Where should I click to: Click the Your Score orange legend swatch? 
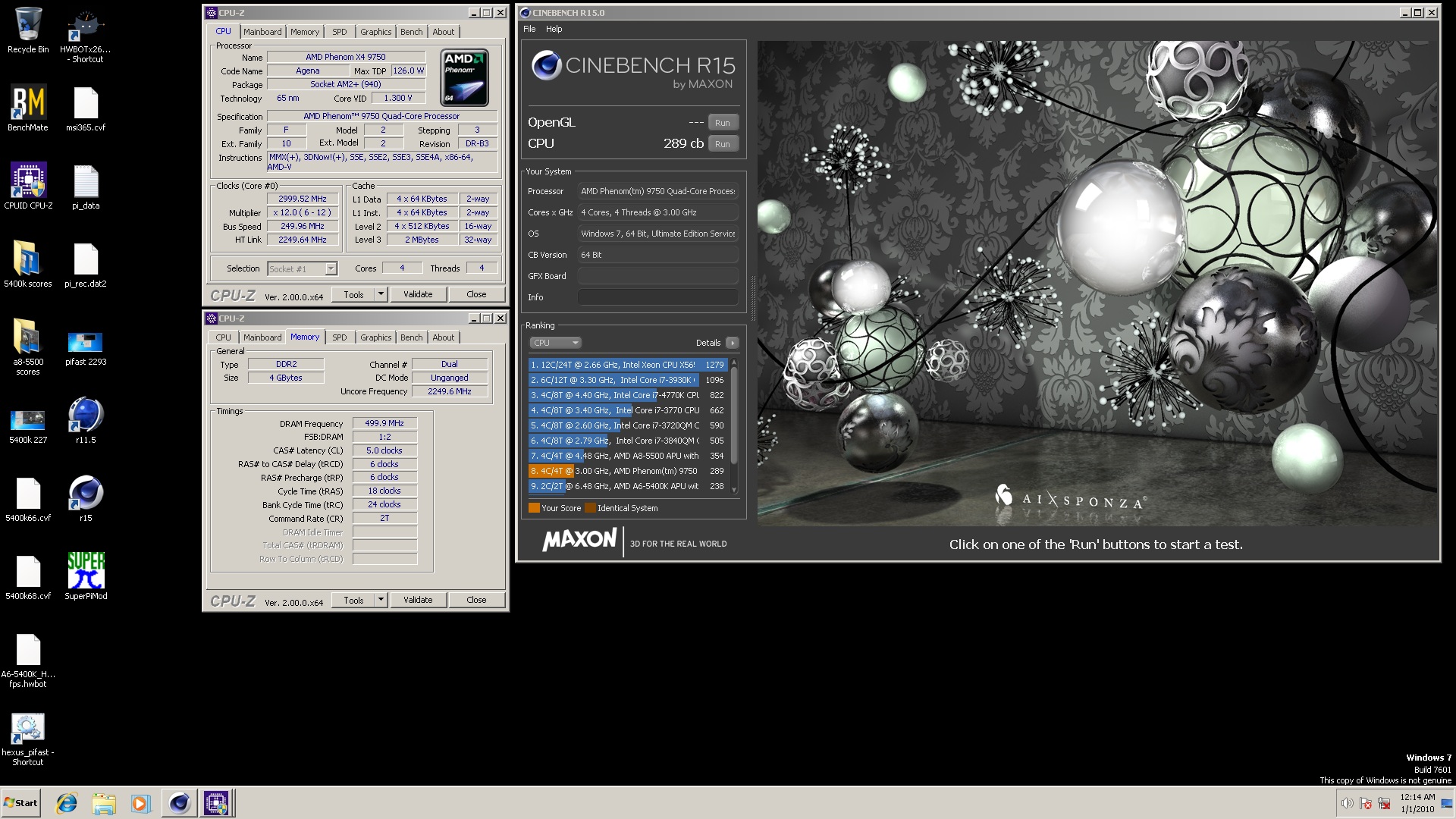534,508
